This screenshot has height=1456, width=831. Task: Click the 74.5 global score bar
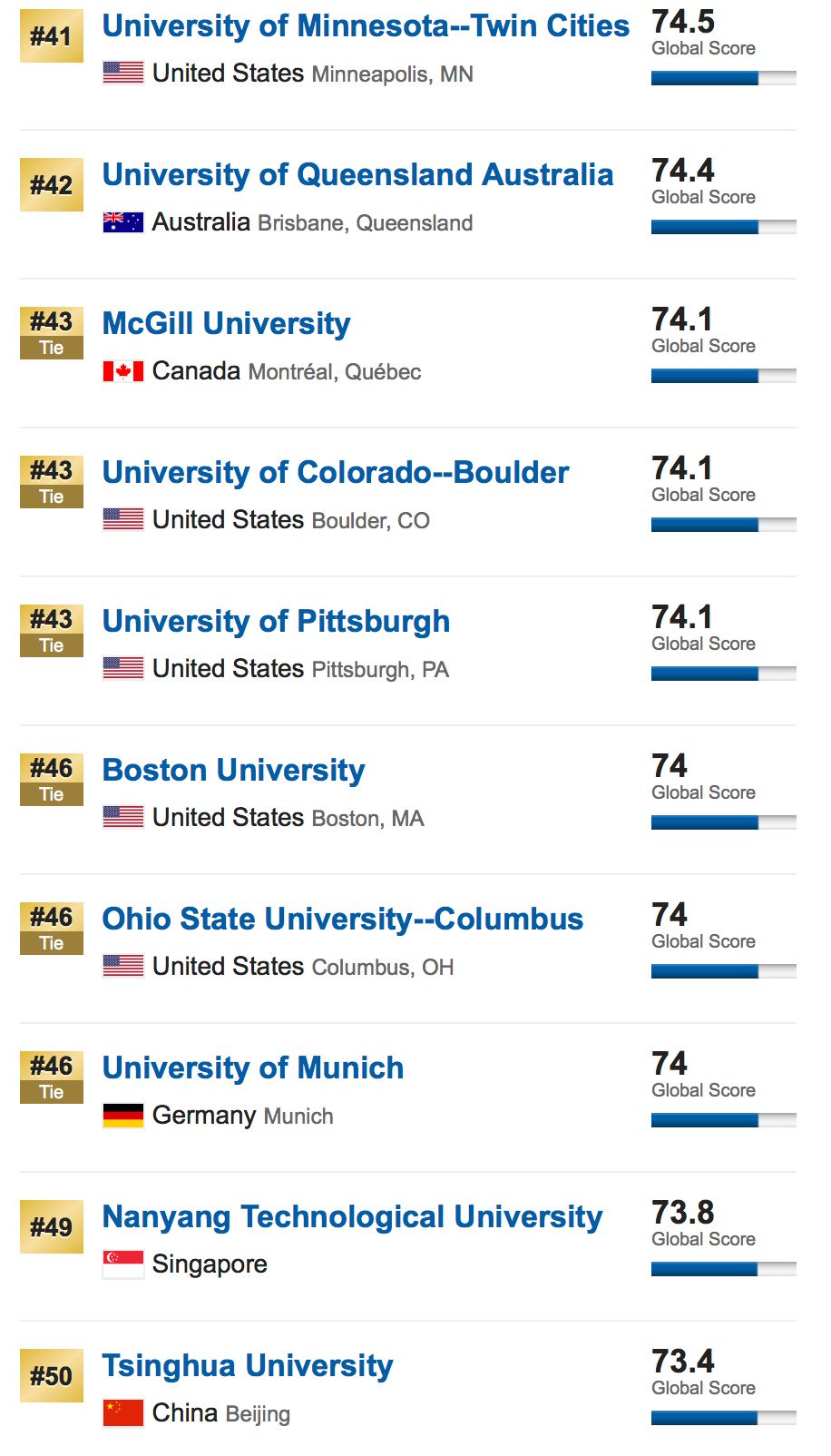(x=723, y=78)
